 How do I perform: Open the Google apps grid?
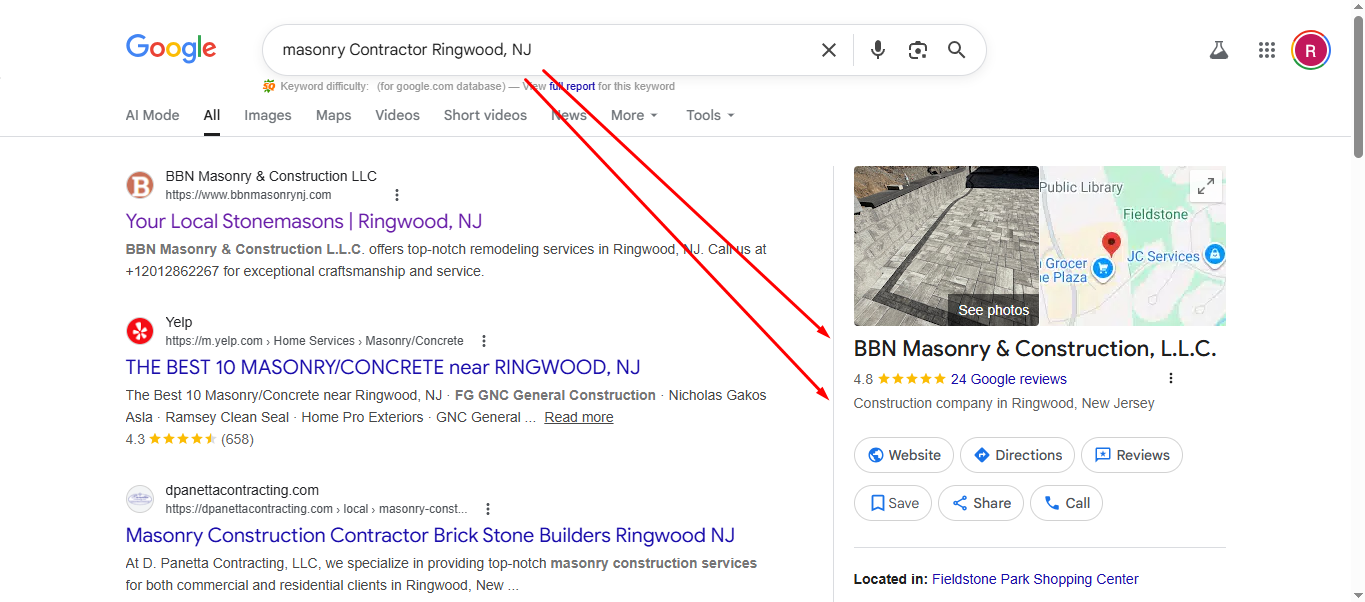pyautogui.click(x=1267, y=50)
